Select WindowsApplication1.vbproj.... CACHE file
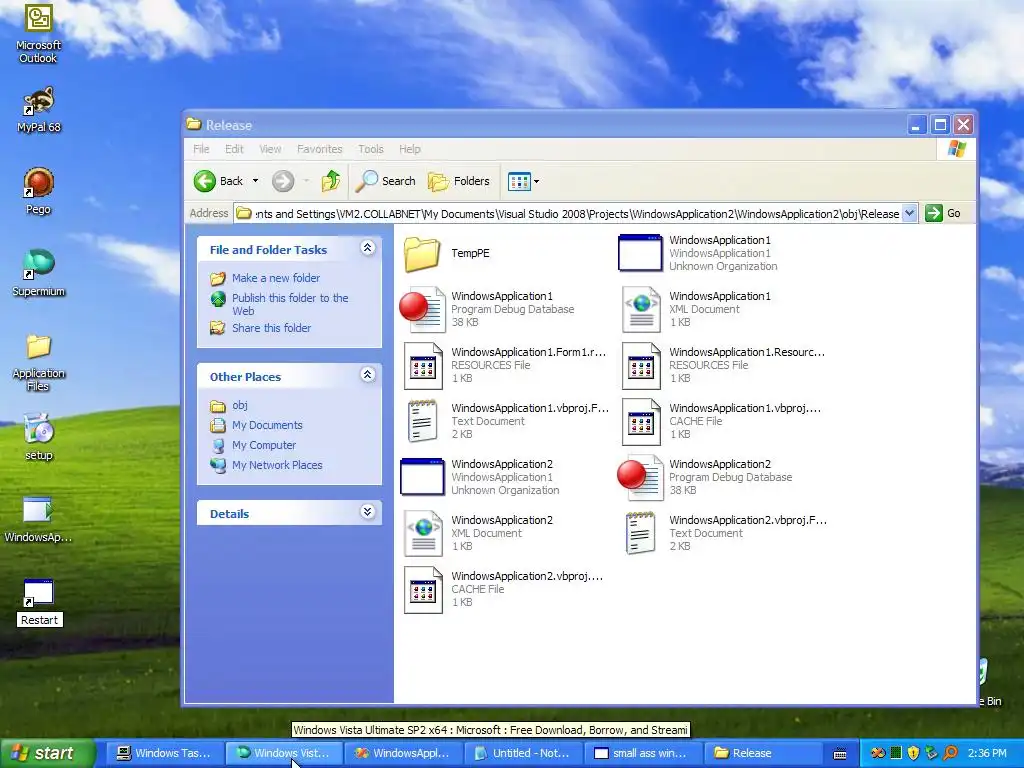Viewport: 1024px width, 768px height. [721, 421]
